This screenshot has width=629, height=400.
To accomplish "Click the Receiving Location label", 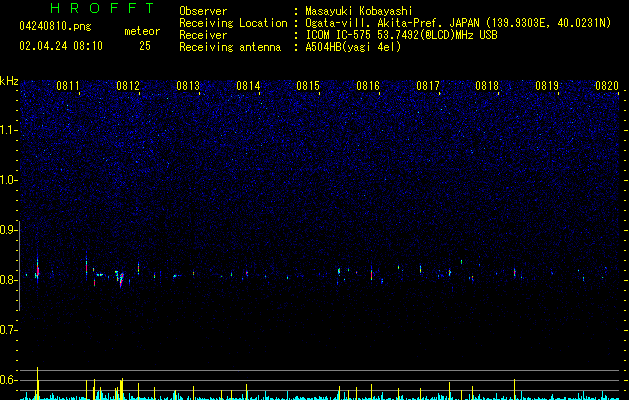I will coord(233,23).
